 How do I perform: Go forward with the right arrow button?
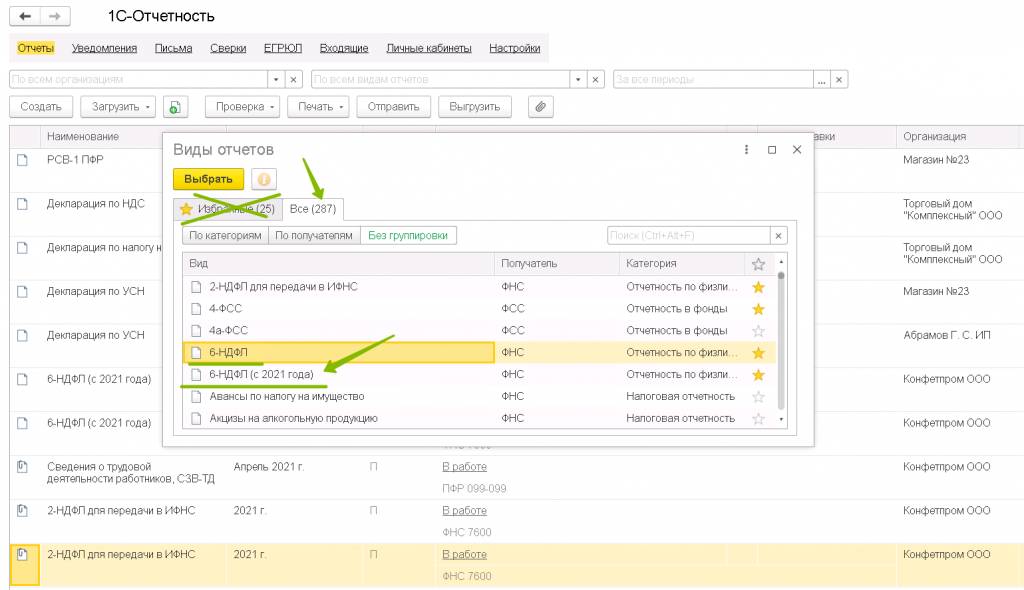[56, 16]
